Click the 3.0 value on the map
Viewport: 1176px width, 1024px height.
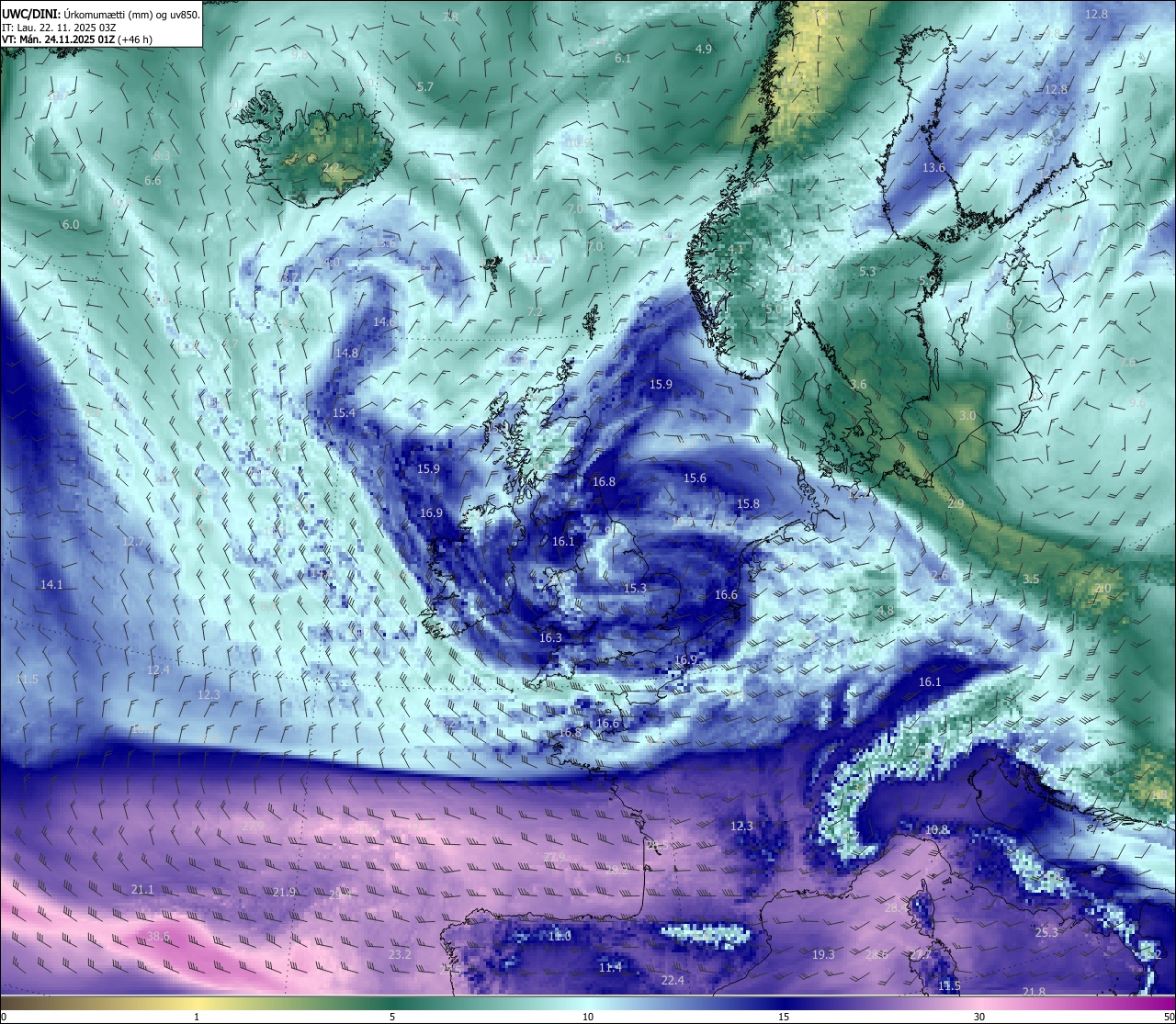[x=967, y=416]
